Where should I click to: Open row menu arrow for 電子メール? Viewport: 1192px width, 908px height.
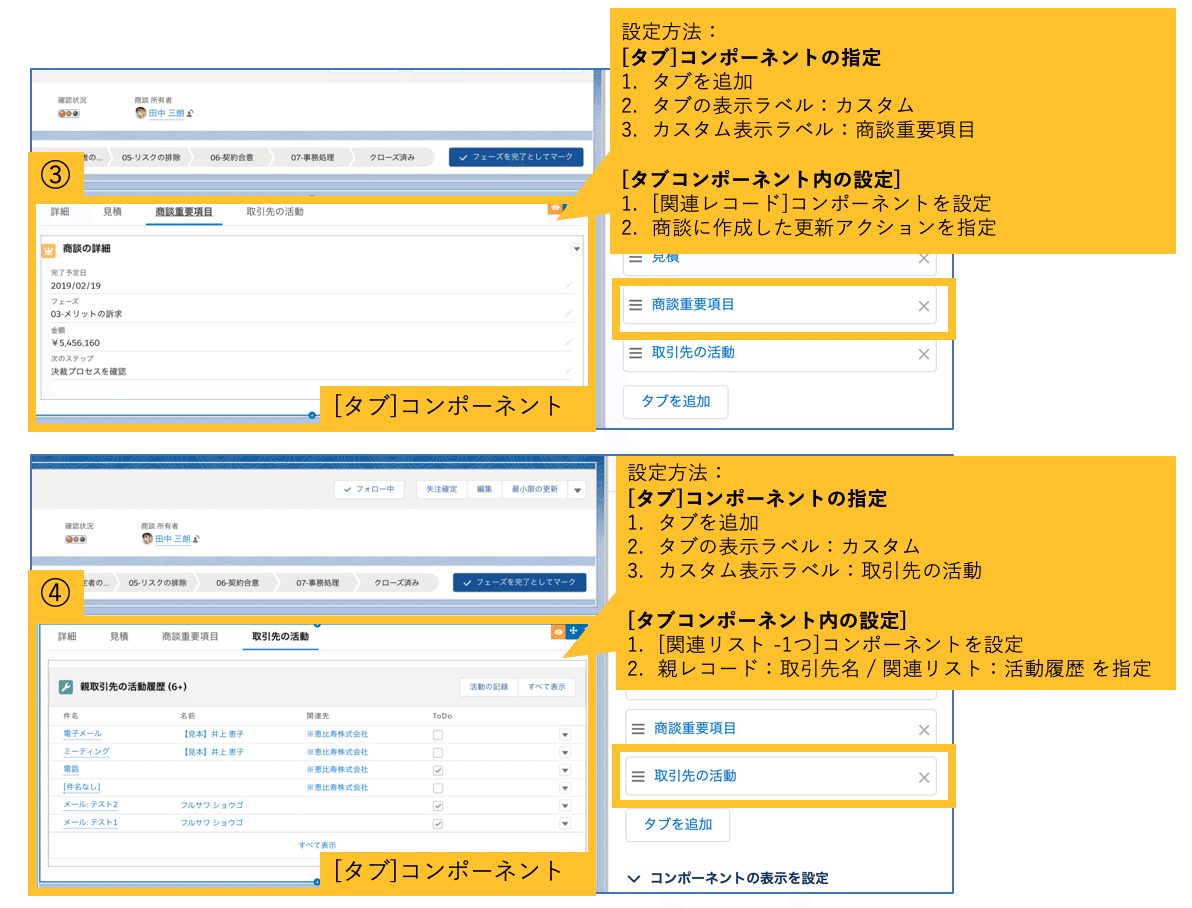(x=565, y=735)
